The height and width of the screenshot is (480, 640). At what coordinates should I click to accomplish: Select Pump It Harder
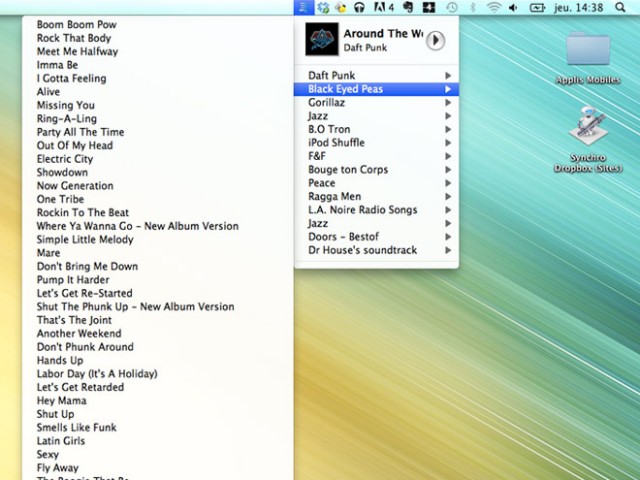(158, 280)
